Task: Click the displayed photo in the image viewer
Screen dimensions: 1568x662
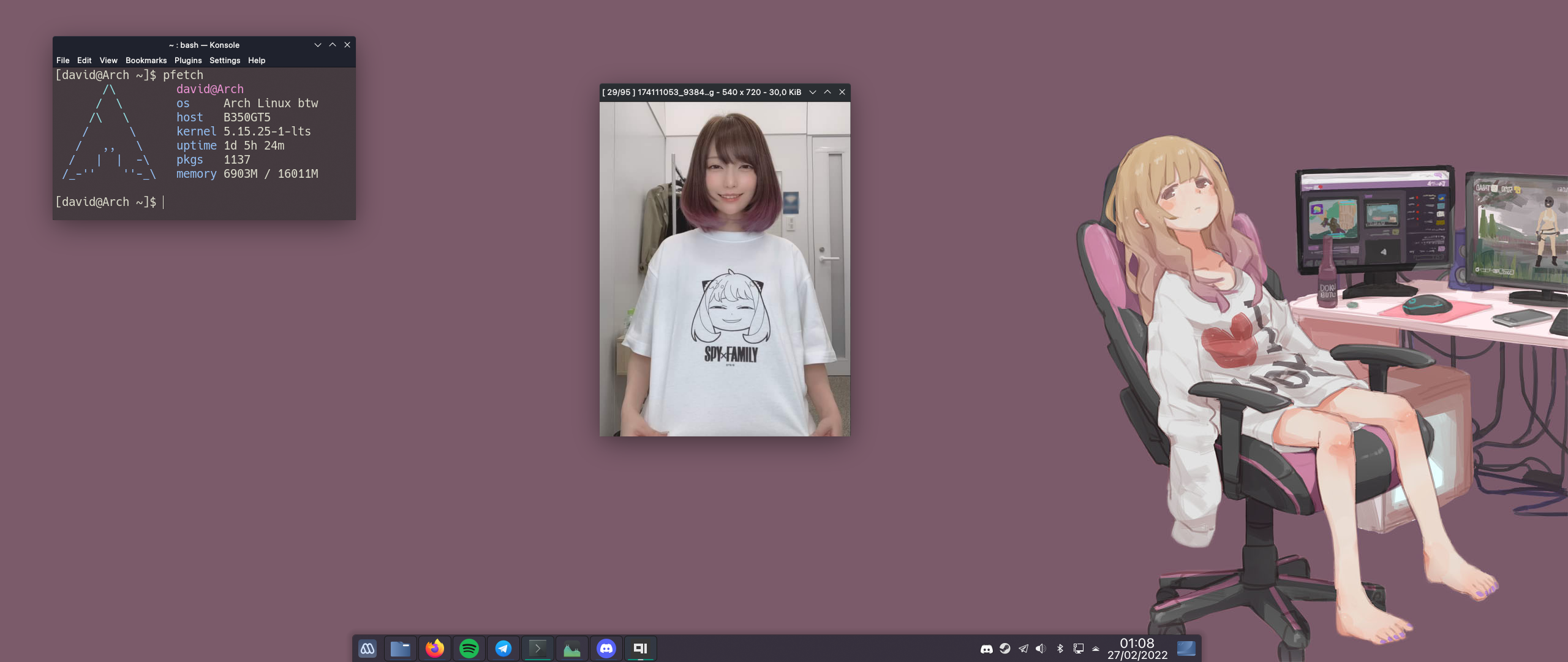Action: pos(725,270)
